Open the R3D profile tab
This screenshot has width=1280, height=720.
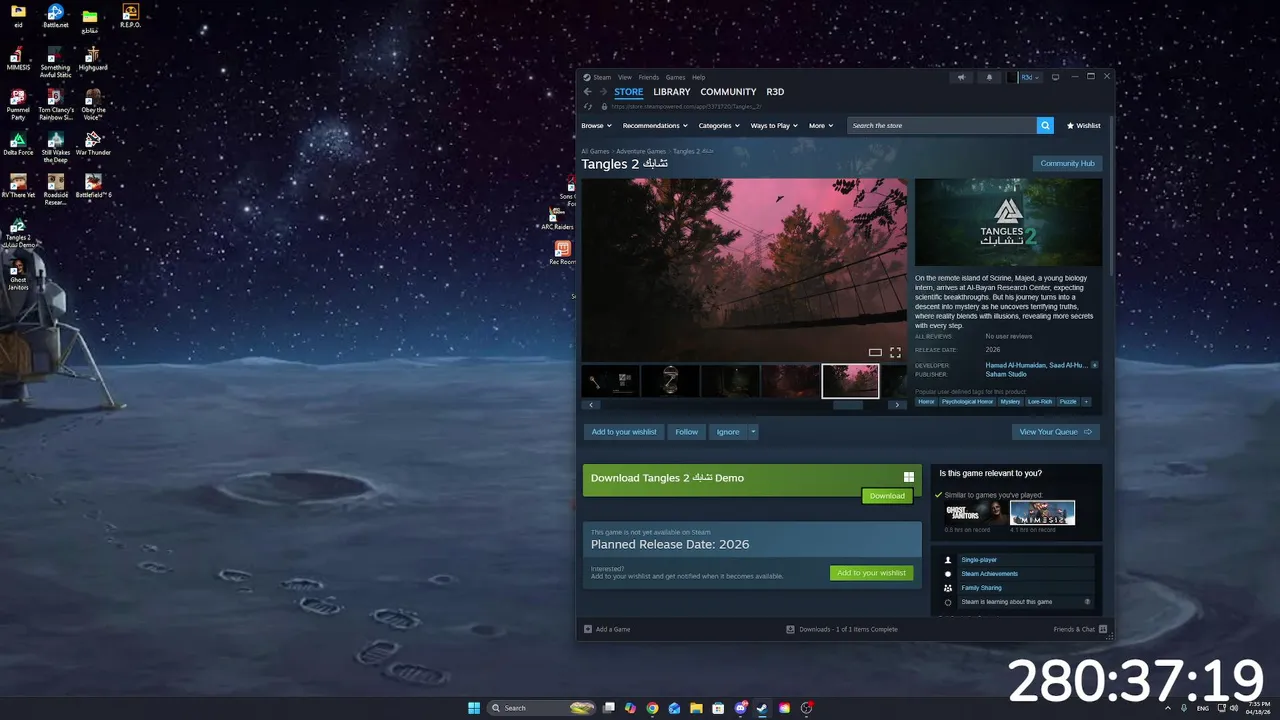775,92
